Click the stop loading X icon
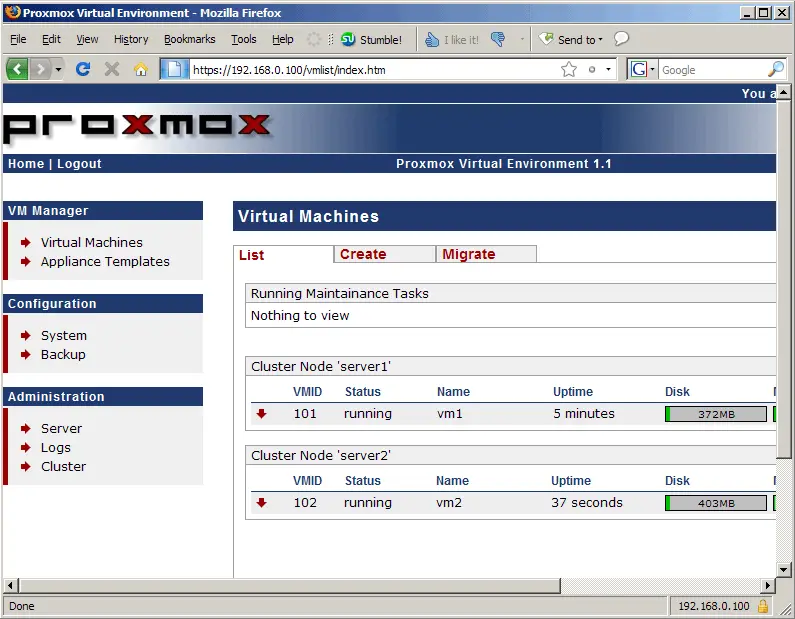Image resolution: width=795 pixels, height=619 pixels. [112, 69]
